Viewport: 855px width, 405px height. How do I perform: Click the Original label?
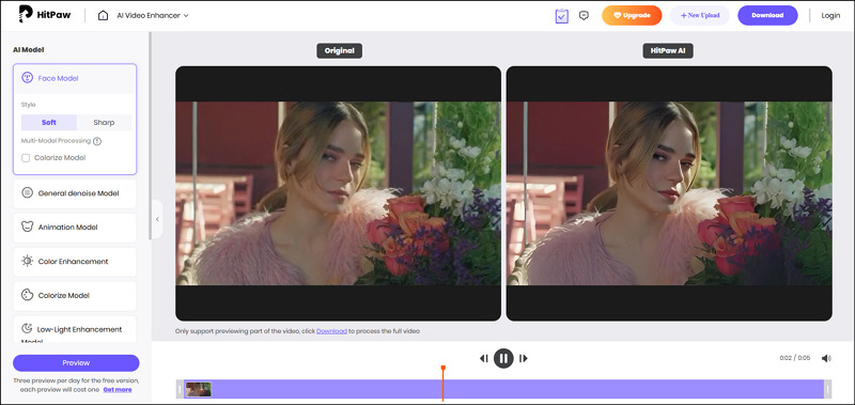339,51
